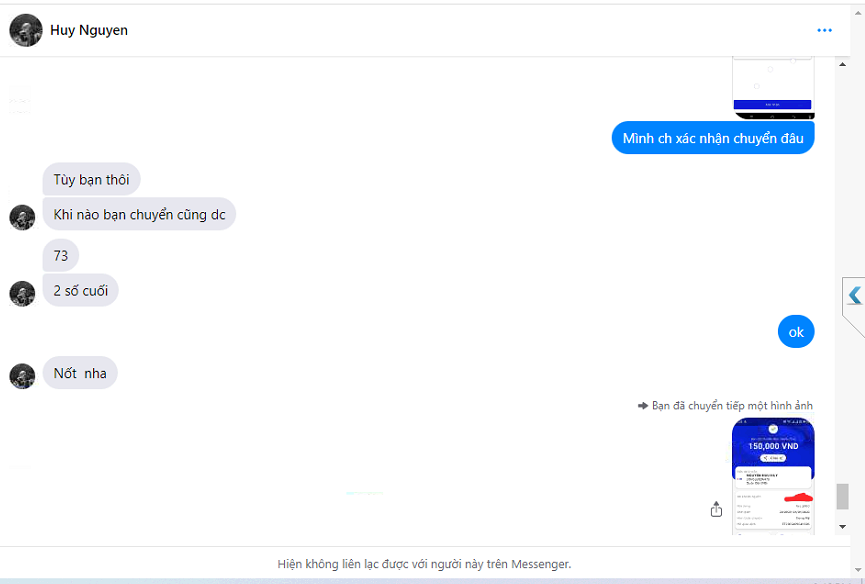Screen dimensions: 865x584
Task: Click Huy Nguyen's header profile picture
Action: pyautogui.click(x=26, y=30)
